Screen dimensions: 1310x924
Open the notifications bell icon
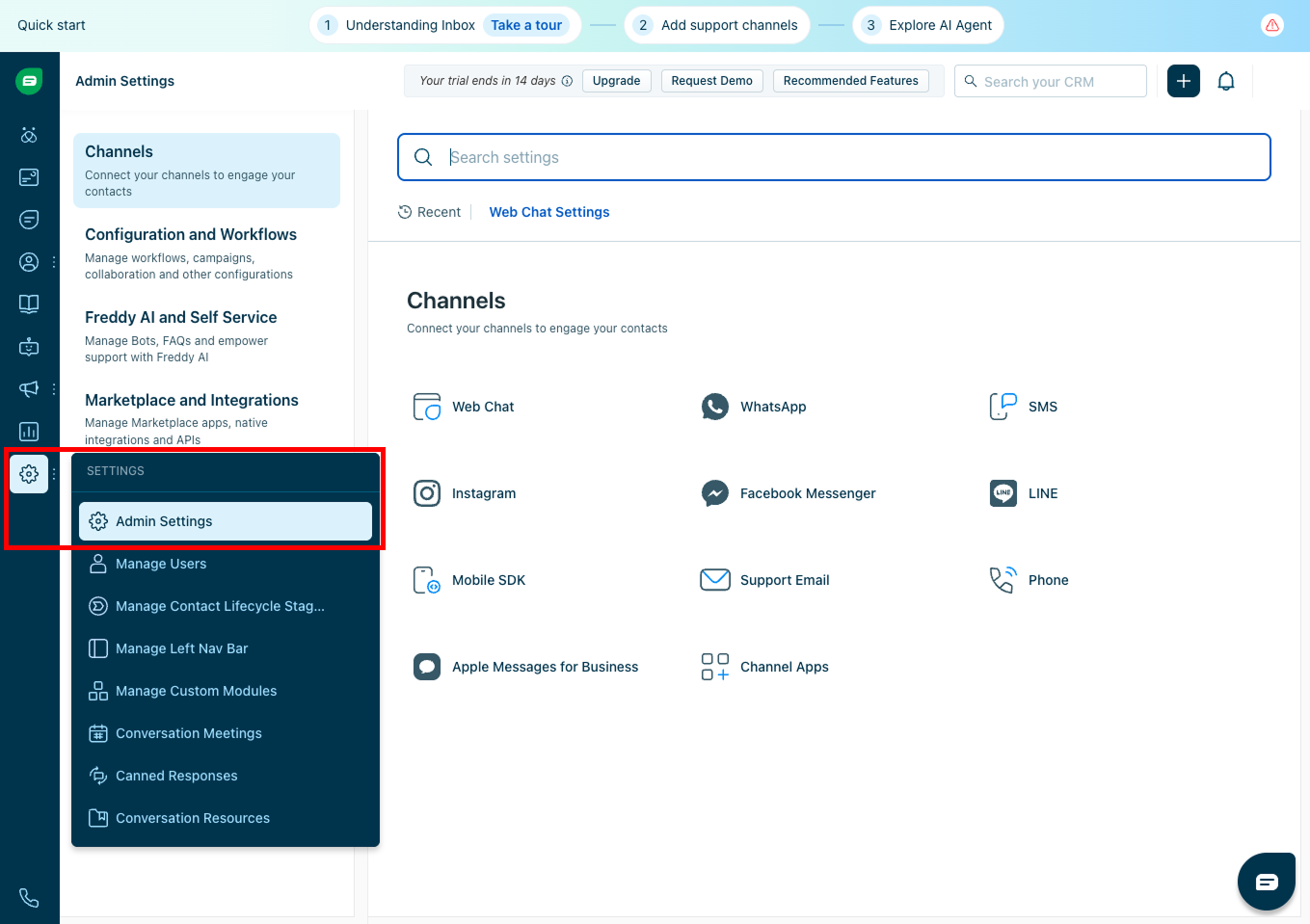point(1226,81)
